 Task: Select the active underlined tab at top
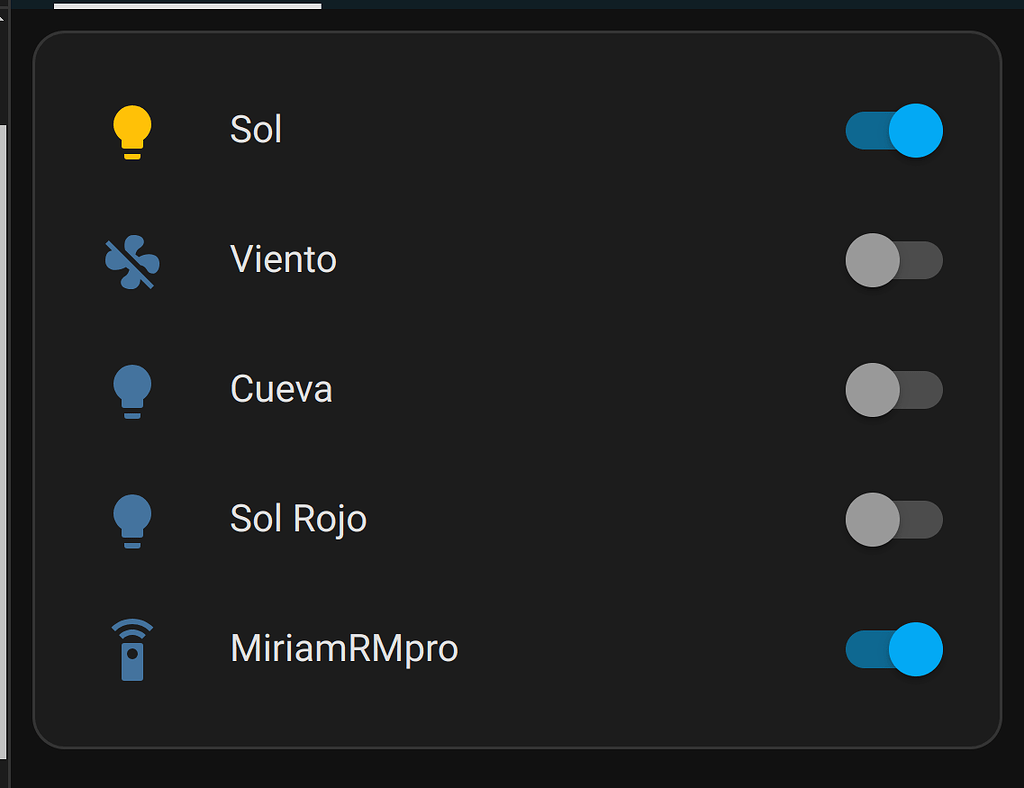coord(190,6)
